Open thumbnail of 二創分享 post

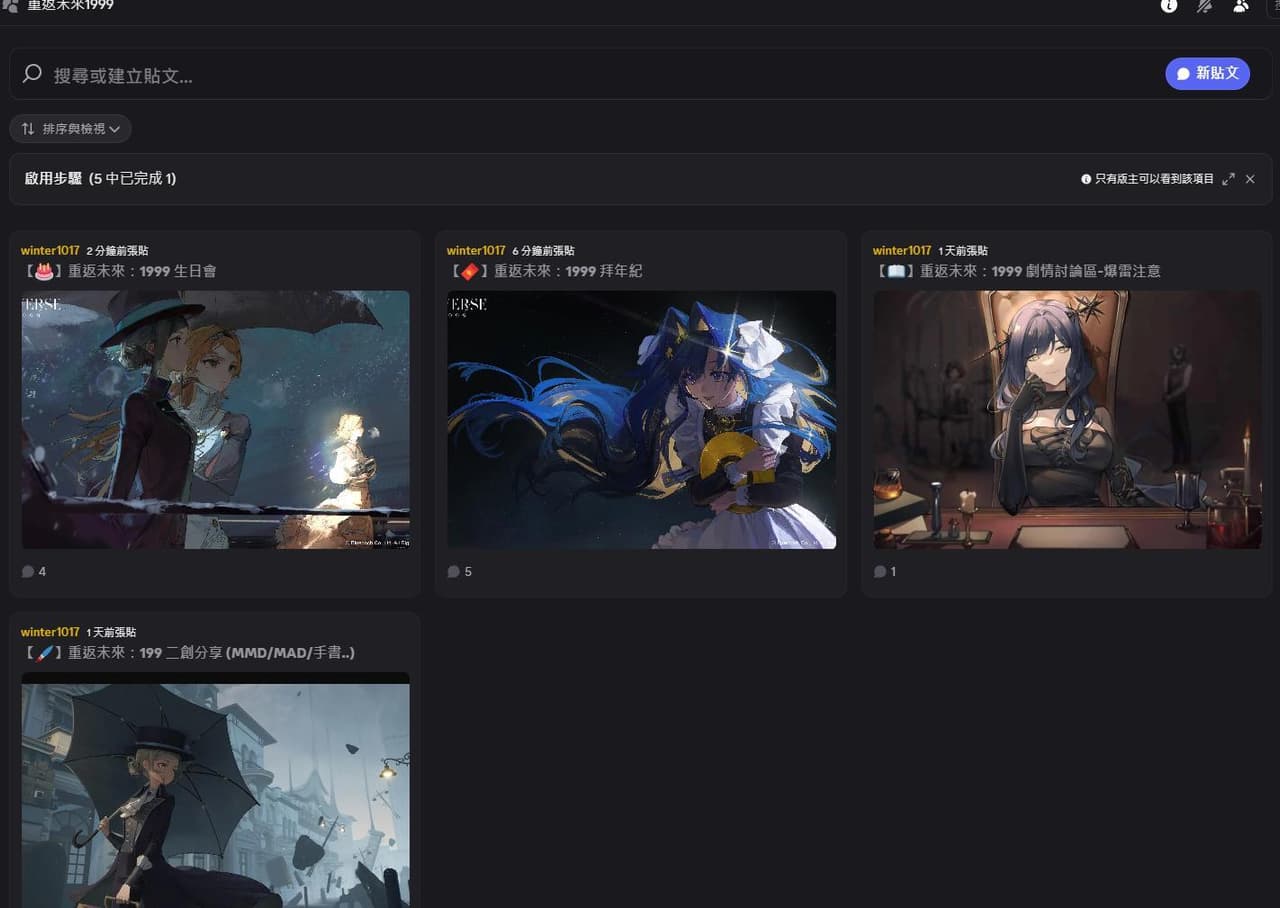[216, 790]
